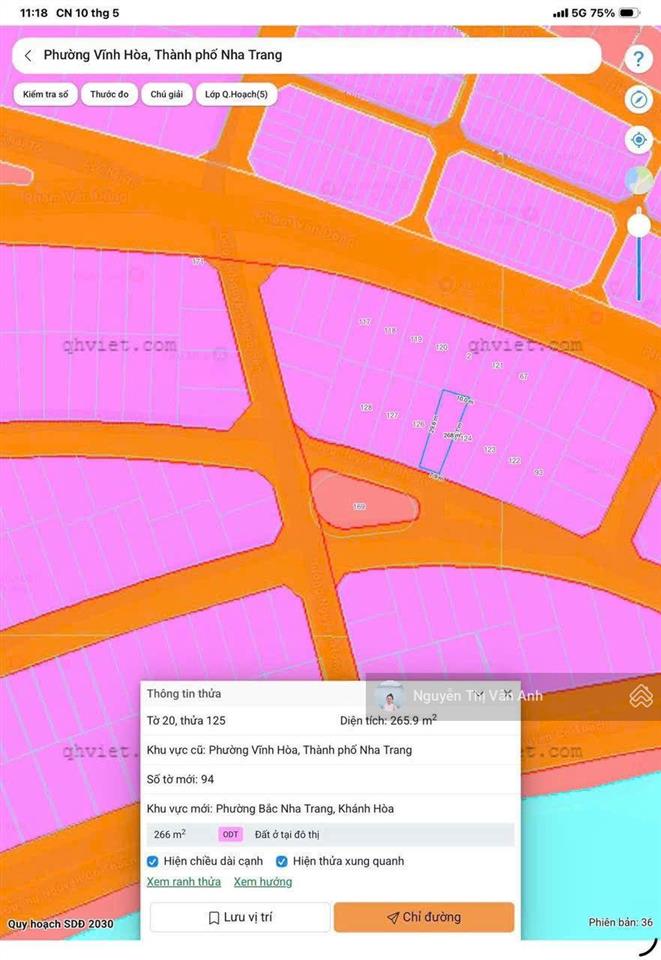The image size is (661, 960).
Task: Tap the compass orientation icon
Action: point(638,99)
